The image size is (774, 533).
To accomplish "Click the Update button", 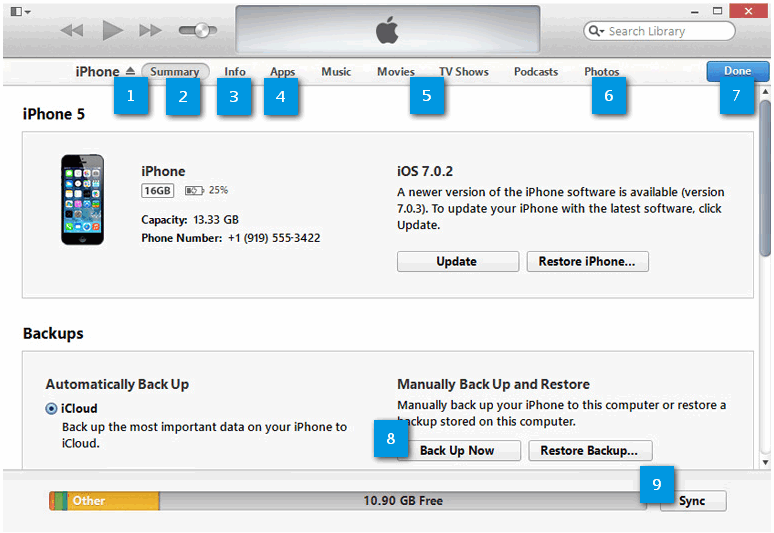I will pyautogui.click(x=458, y=261).
